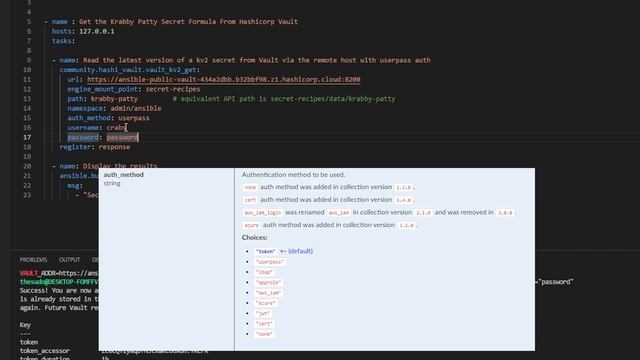Click the value 'secret-recipes' in the editor
This screenshot has width=640, height=360.
[x=173, y=89]
